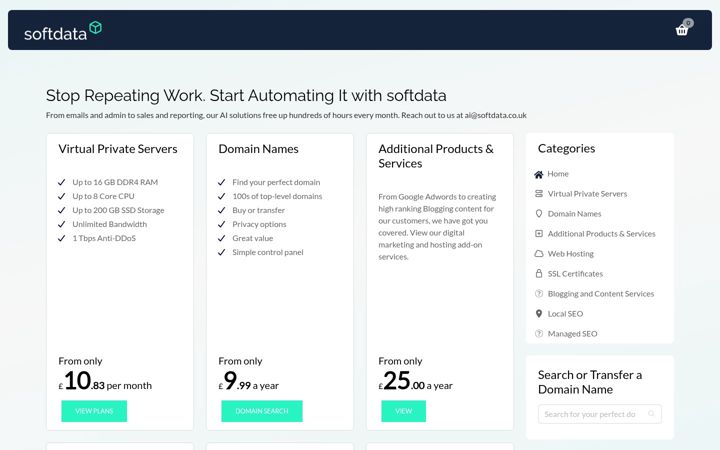Click 'Privacy options' feature text
This screenshot has width=720, height=450.
point(259,224)
